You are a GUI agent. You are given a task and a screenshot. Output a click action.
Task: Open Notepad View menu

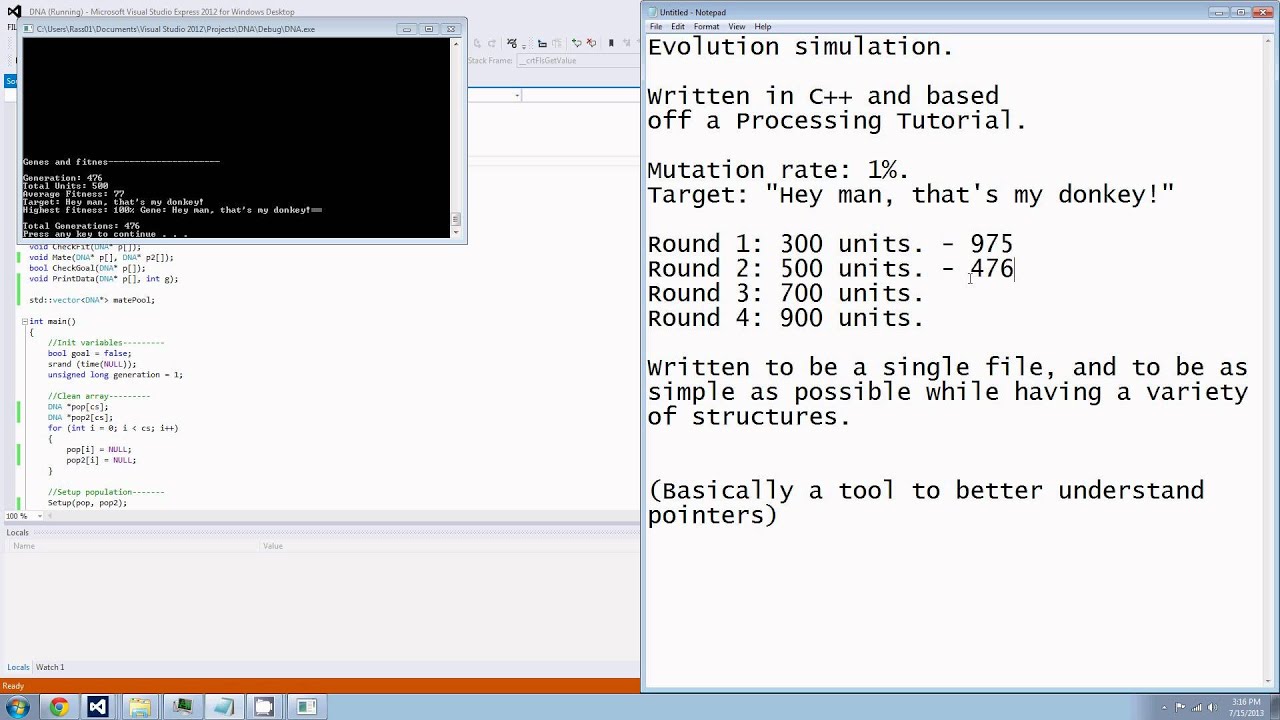tap(737, 26)
